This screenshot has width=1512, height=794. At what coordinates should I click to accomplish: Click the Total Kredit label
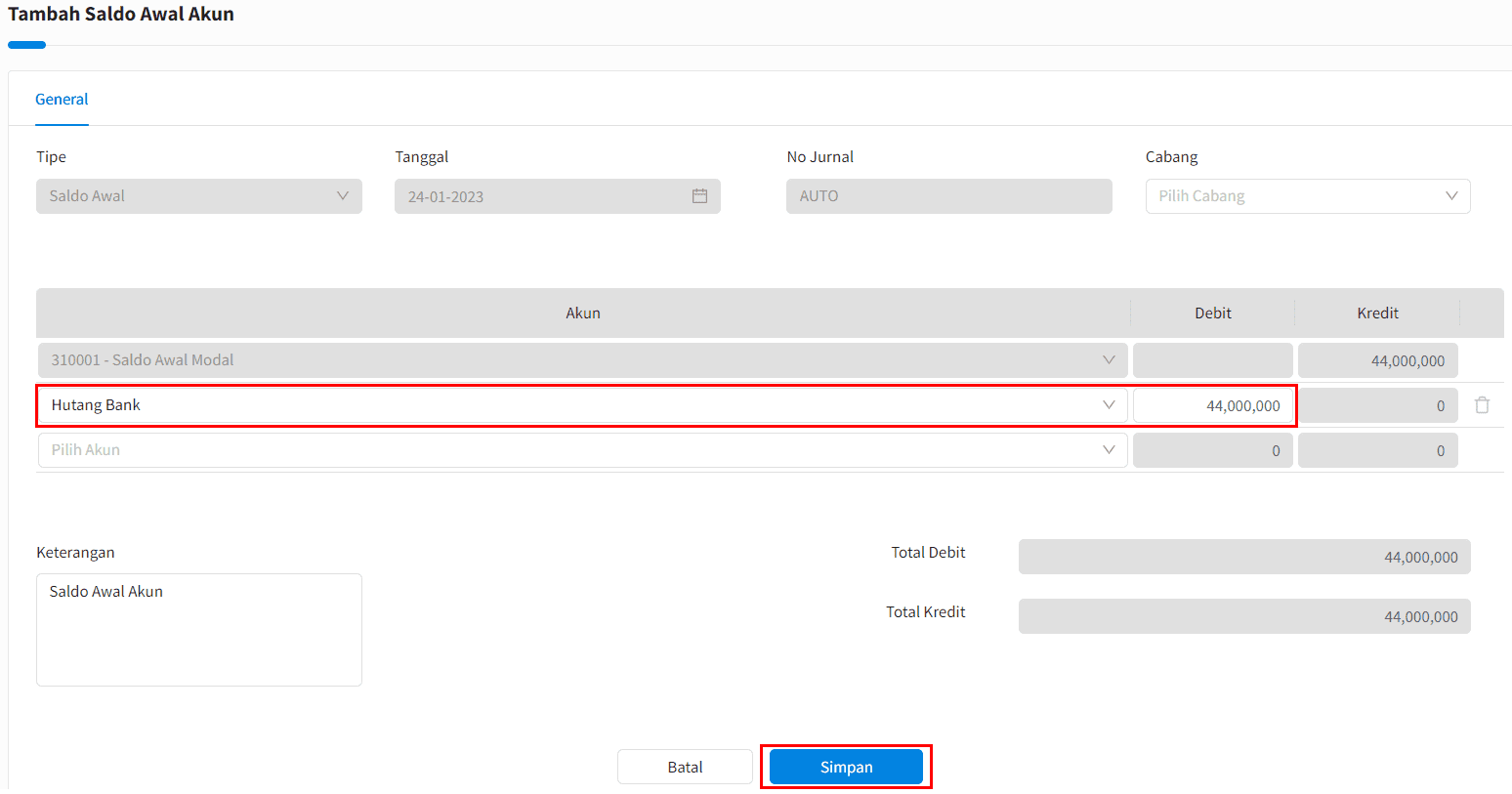pos(926,612)
